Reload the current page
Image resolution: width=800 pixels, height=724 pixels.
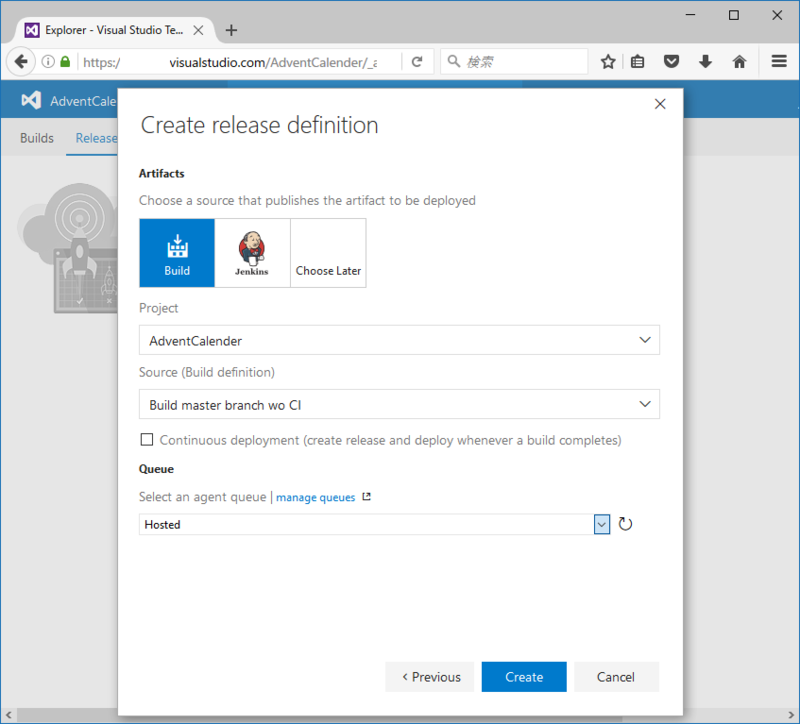pos(417,62)
